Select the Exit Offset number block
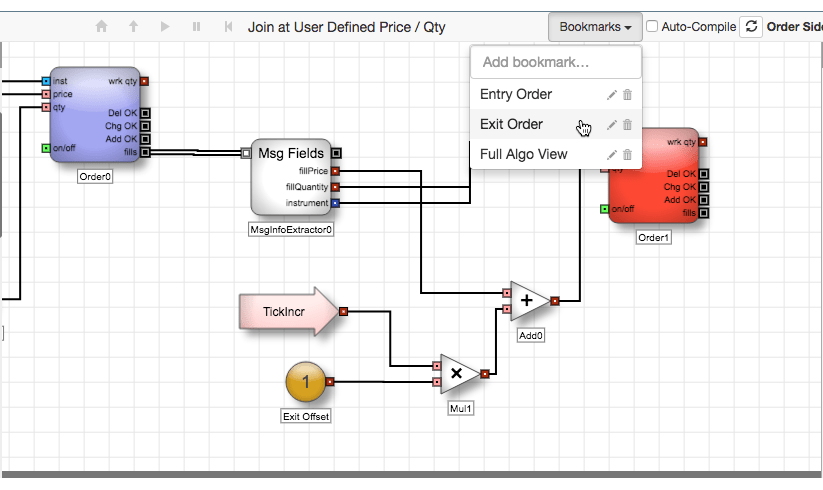The image size is (823, 490). [306, 382]
